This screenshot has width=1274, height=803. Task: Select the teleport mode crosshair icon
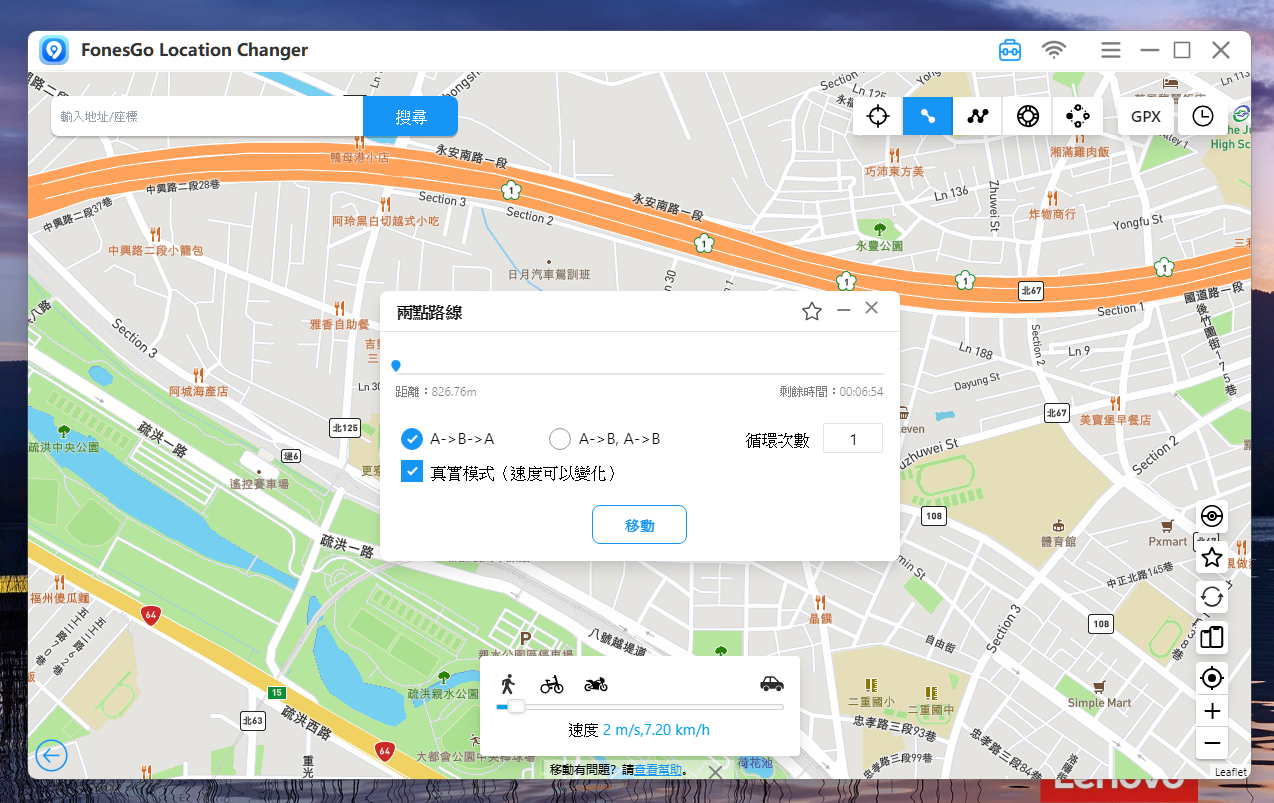(x=878, y=116)
